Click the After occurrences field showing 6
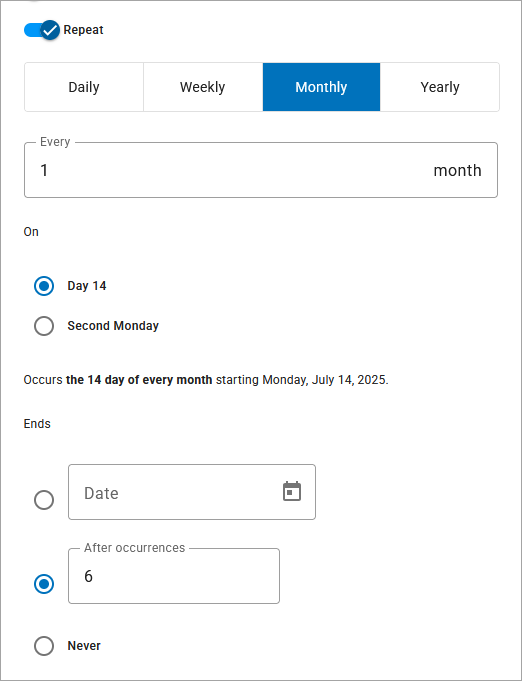Image resolution: width=522 pixels, height=681 pixels. 174,576
